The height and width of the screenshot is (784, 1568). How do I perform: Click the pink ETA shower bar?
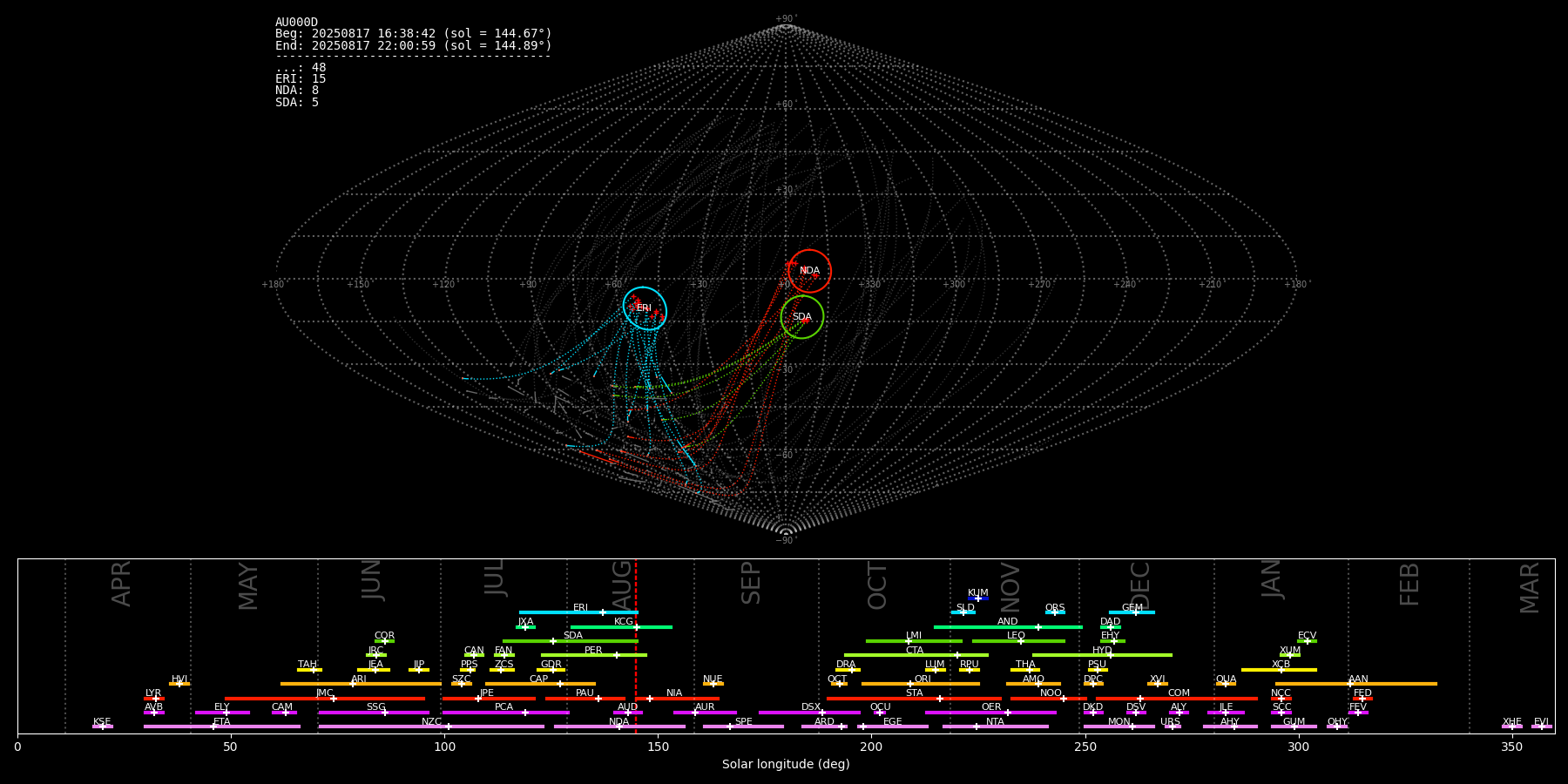(x=222, y=727)
